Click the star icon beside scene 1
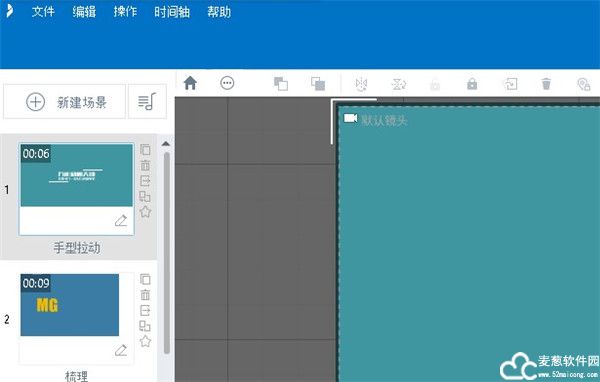The height and width of the screenshot is (382, 600). click(x=145, y=212)
